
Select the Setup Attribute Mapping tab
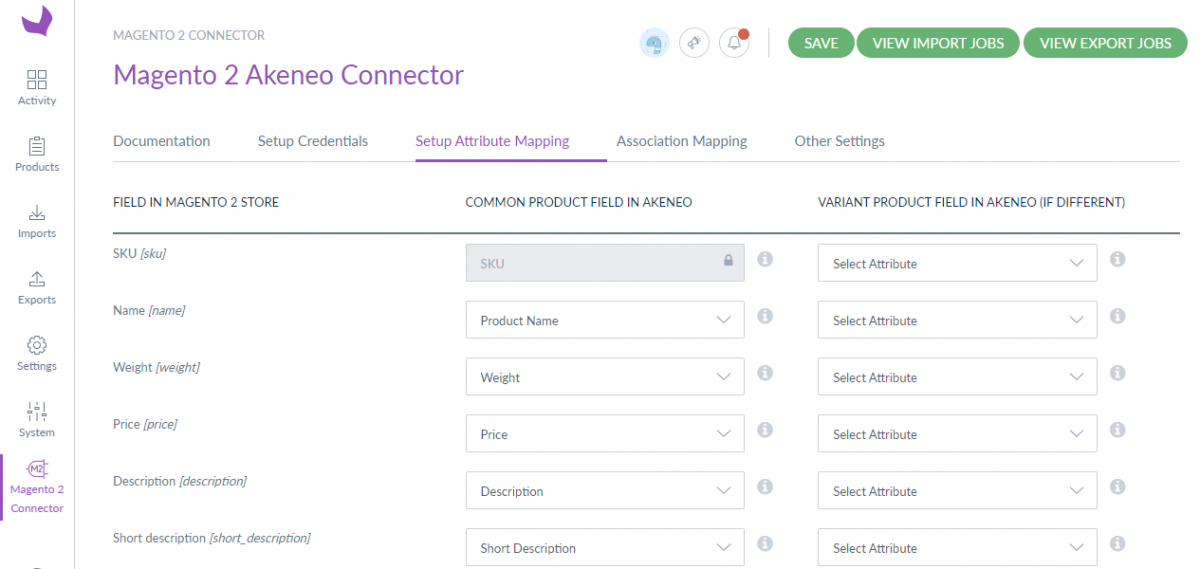click(492, 141)
